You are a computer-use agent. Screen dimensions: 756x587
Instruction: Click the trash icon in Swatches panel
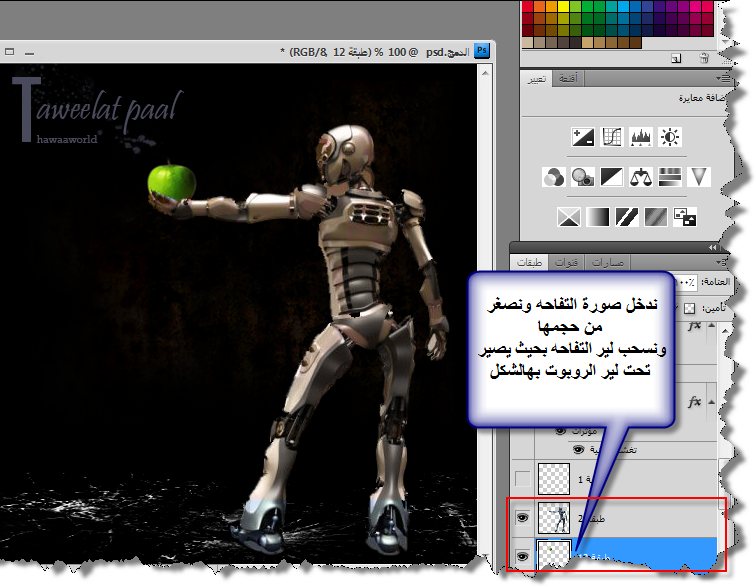pos(703,58)
